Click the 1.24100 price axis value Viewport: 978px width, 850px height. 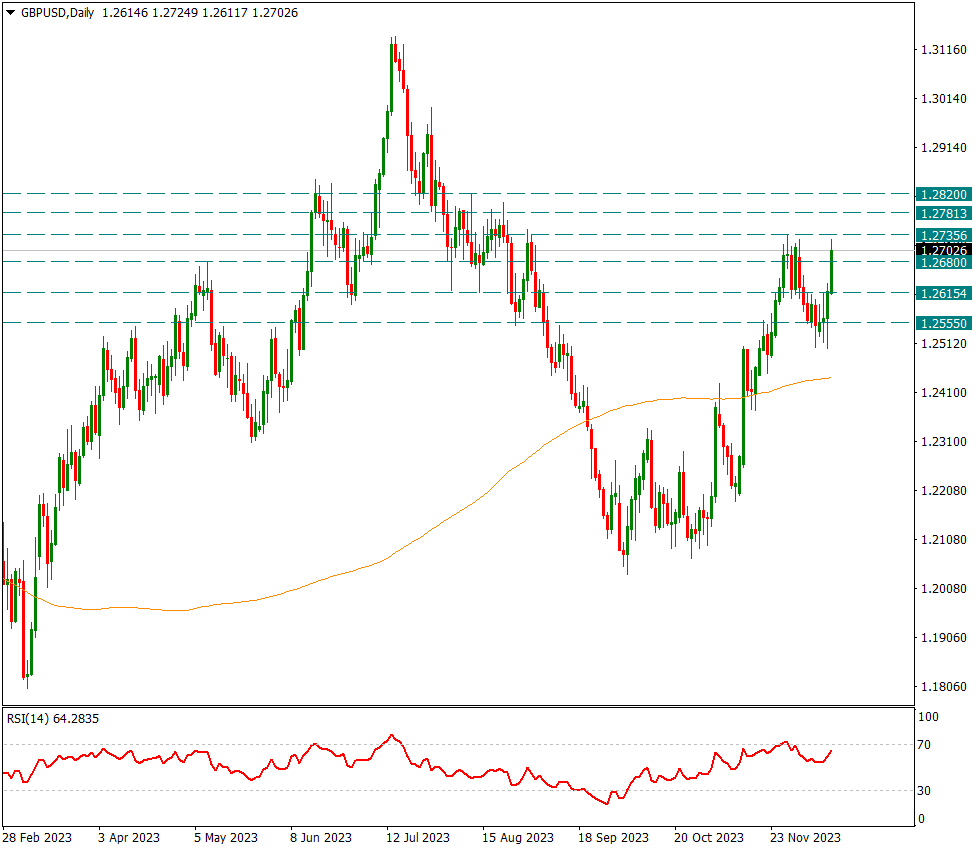(x=944, y=392)
